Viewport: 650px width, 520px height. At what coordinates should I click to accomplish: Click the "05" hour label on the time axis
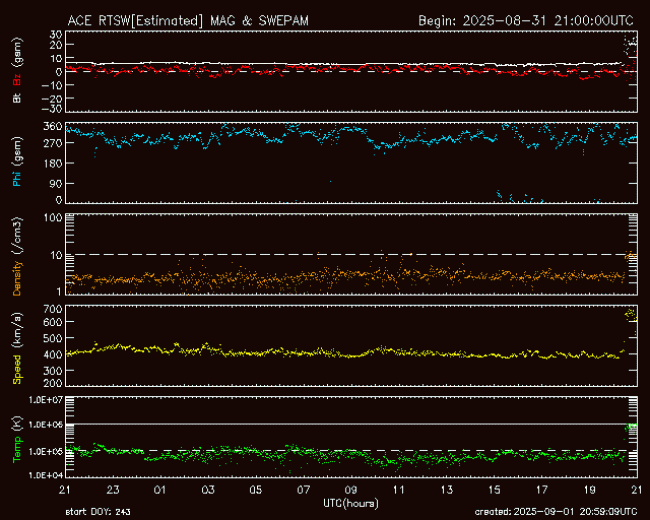256,490
